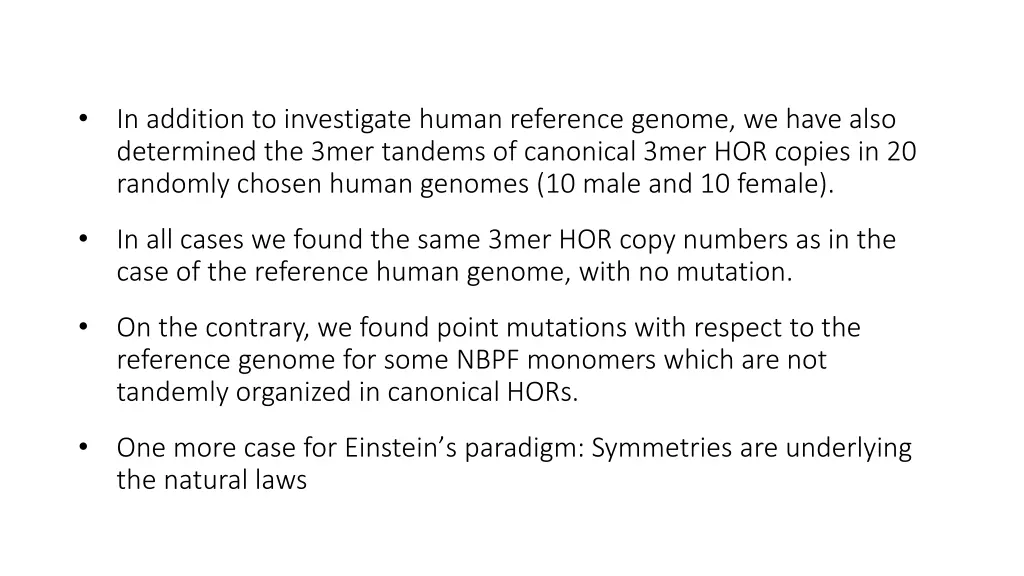Image resolution: width=1024 pixels, height=576 pixels.
Task: Click the line "reference genome for some NBPF monomers"
Action: (x=471, y=360)
